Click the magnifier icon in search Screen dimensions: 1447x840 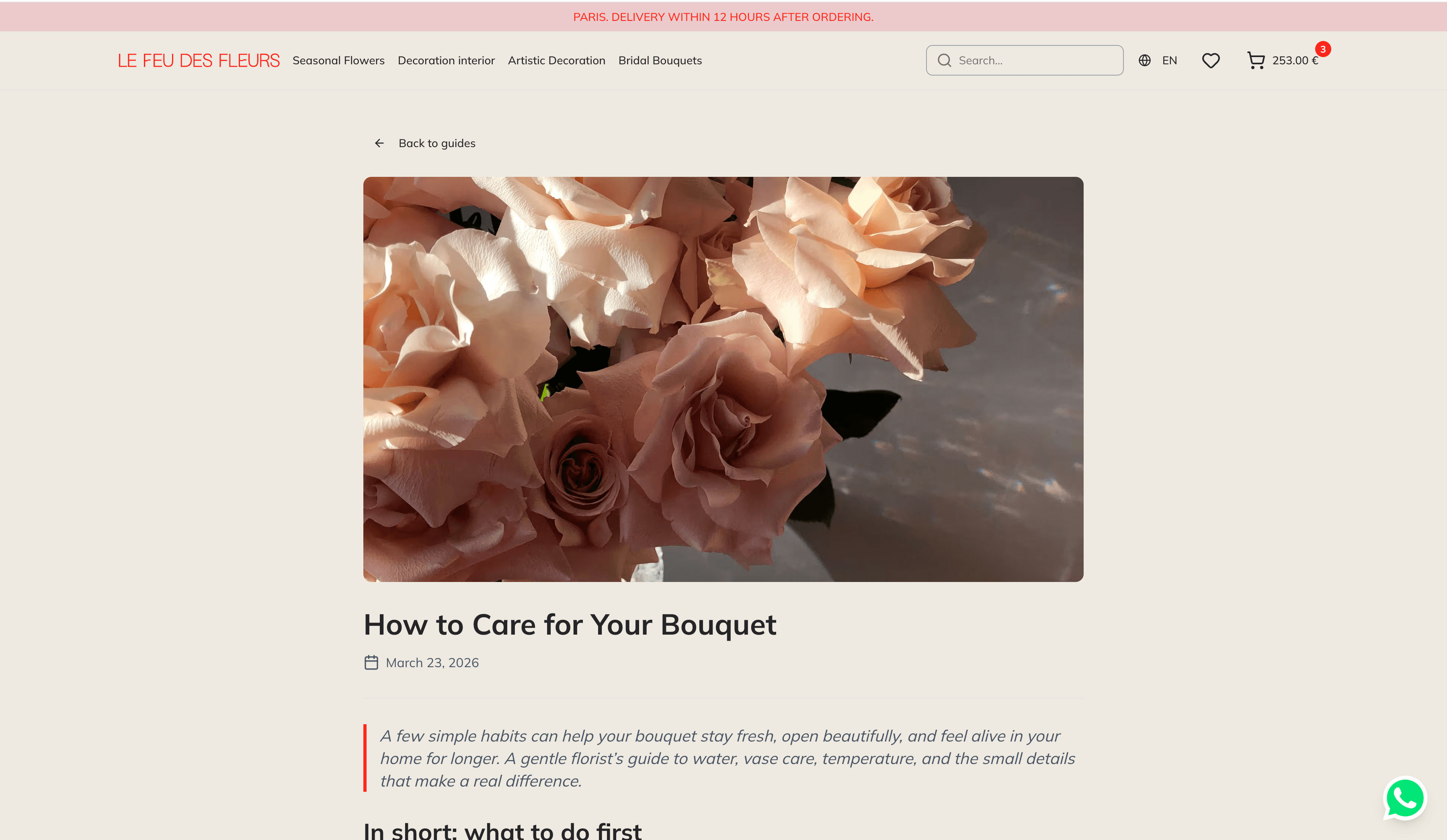point(944,60)
